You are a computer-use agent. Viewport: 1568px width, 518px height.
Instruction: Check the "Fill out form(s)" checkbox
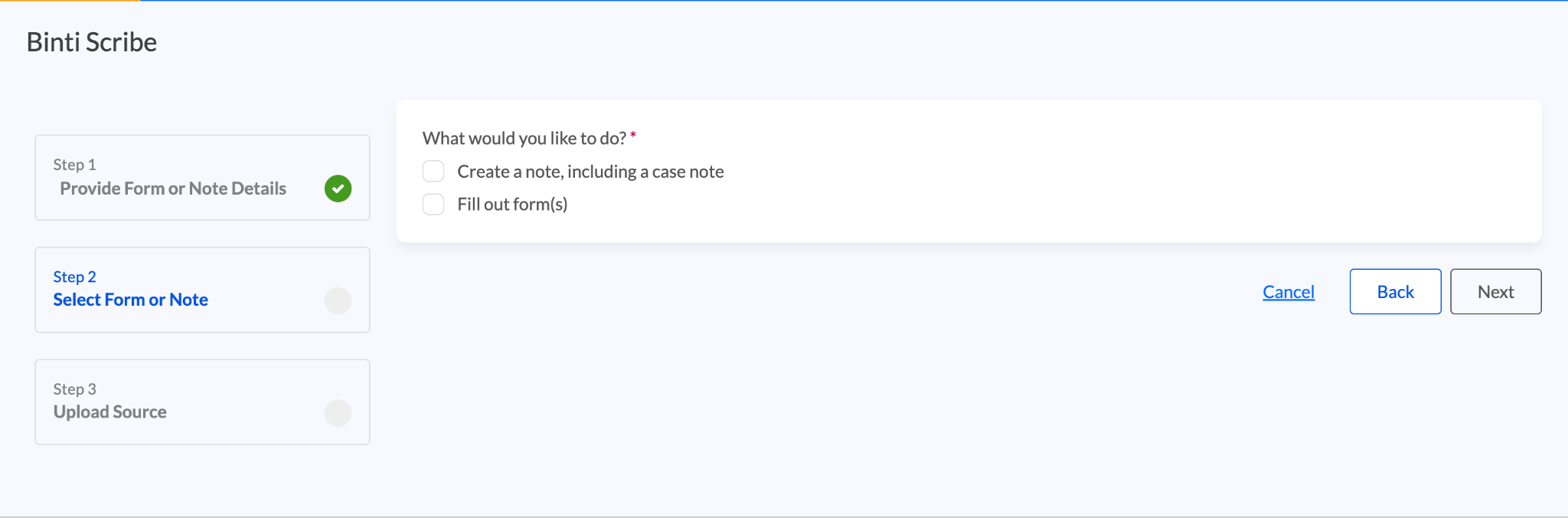433,204
